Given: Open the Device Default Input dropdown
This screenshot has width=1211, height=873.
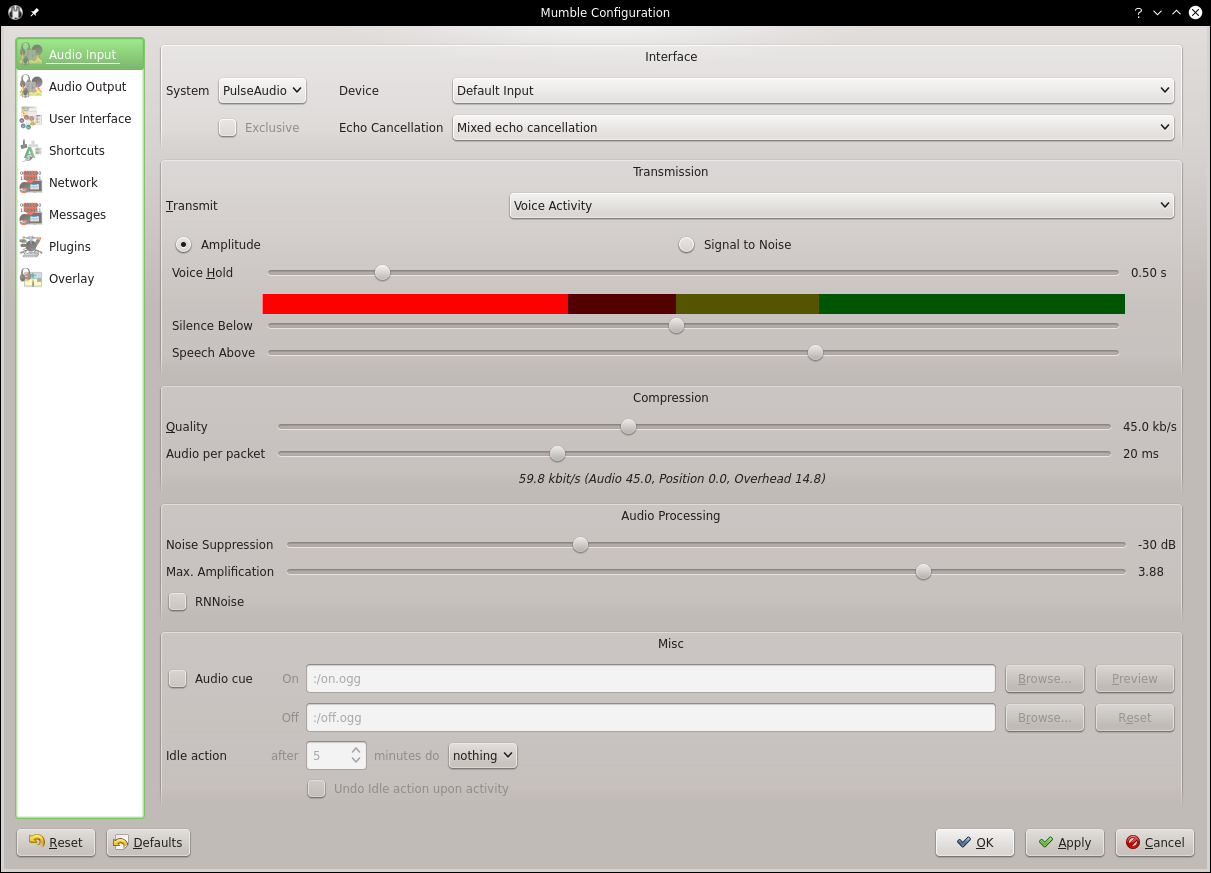Looking at the screenshot, I should (x=813, y=91).
